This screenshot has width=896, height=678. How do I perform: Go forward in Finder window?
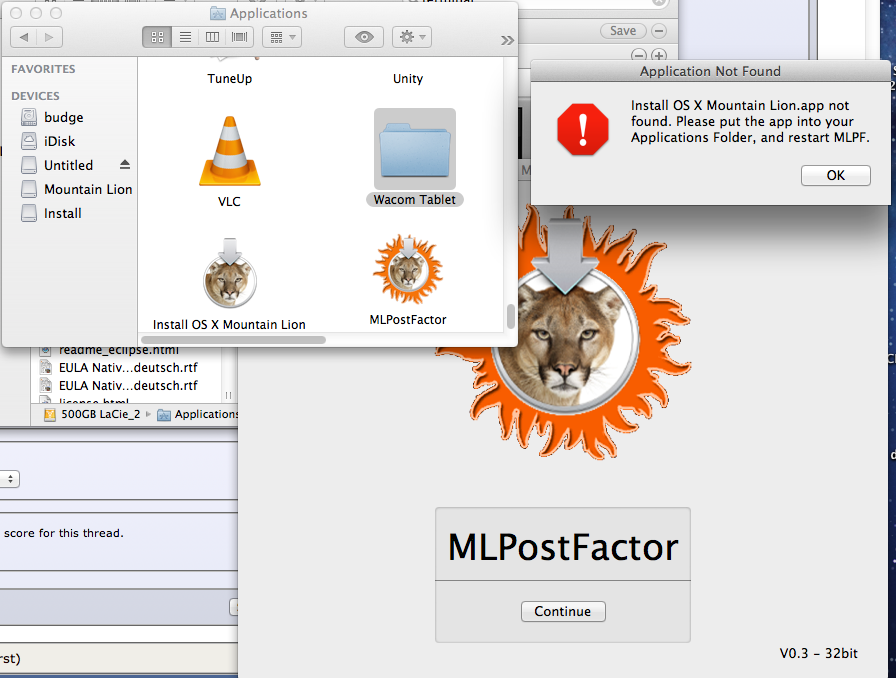tap(50, 37)
